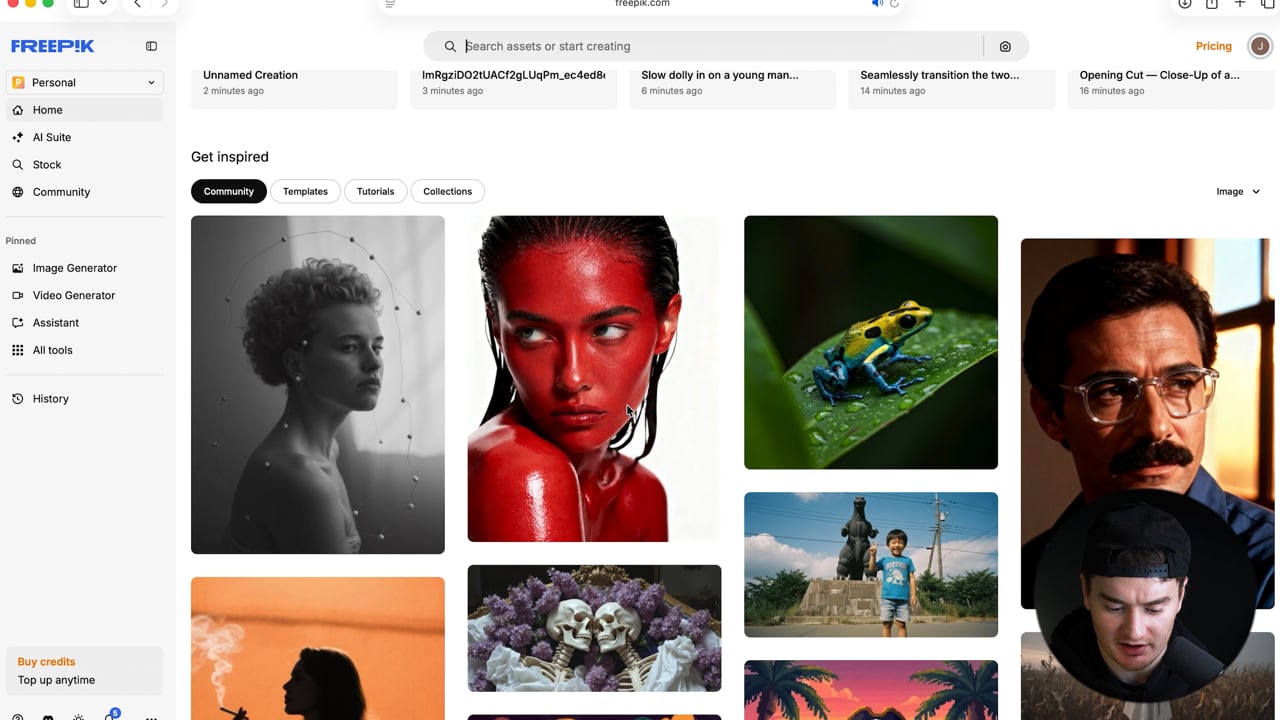
Task: Click the 'Pinned' section label
Action: (x=21, y=241)
